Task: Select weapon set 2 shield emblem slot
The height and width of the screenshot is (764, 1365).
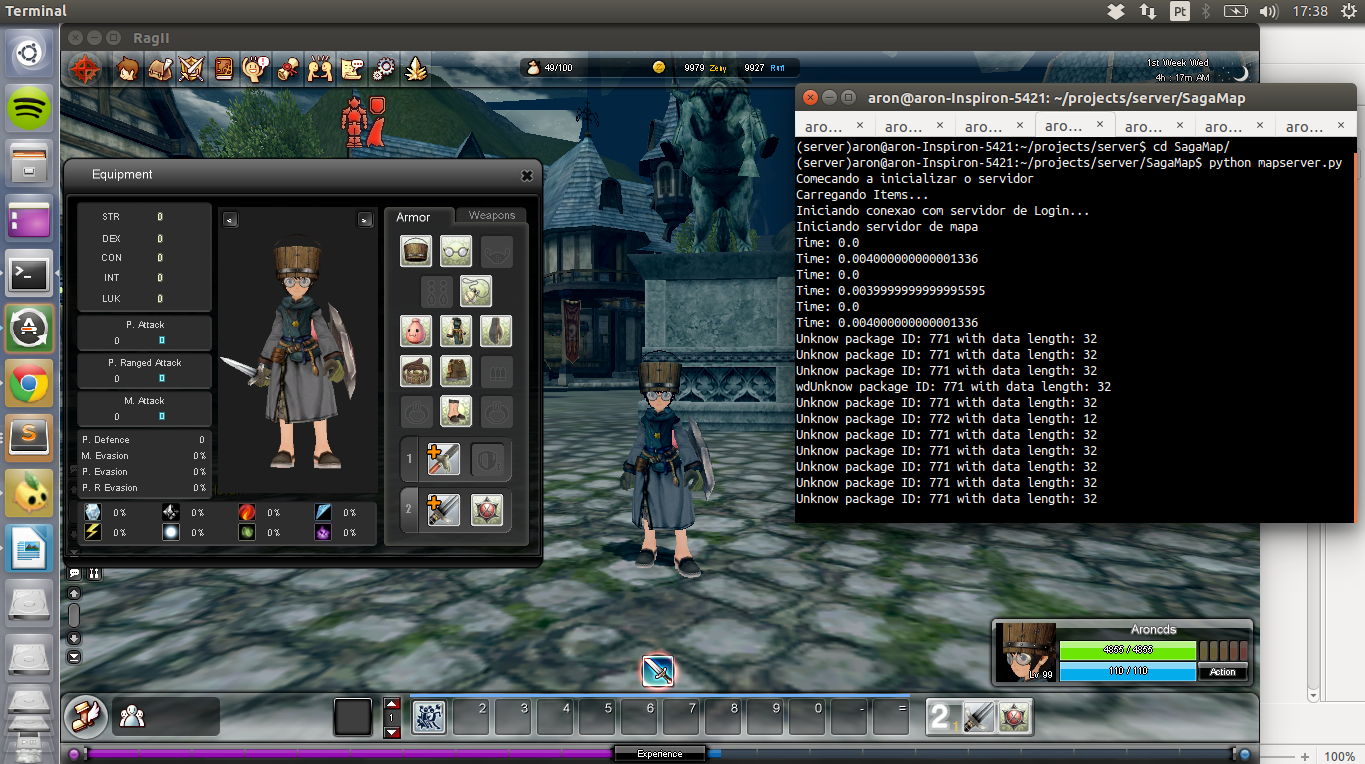Action: click(487, 510)
